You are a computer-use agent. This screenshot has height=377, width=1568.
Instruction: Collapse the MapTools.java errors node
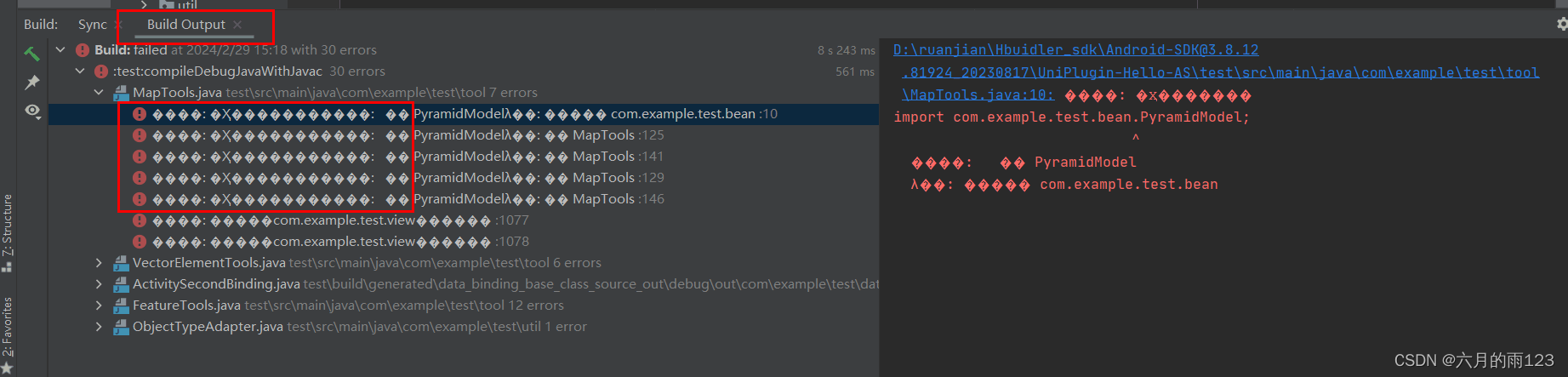click(99, 93)
